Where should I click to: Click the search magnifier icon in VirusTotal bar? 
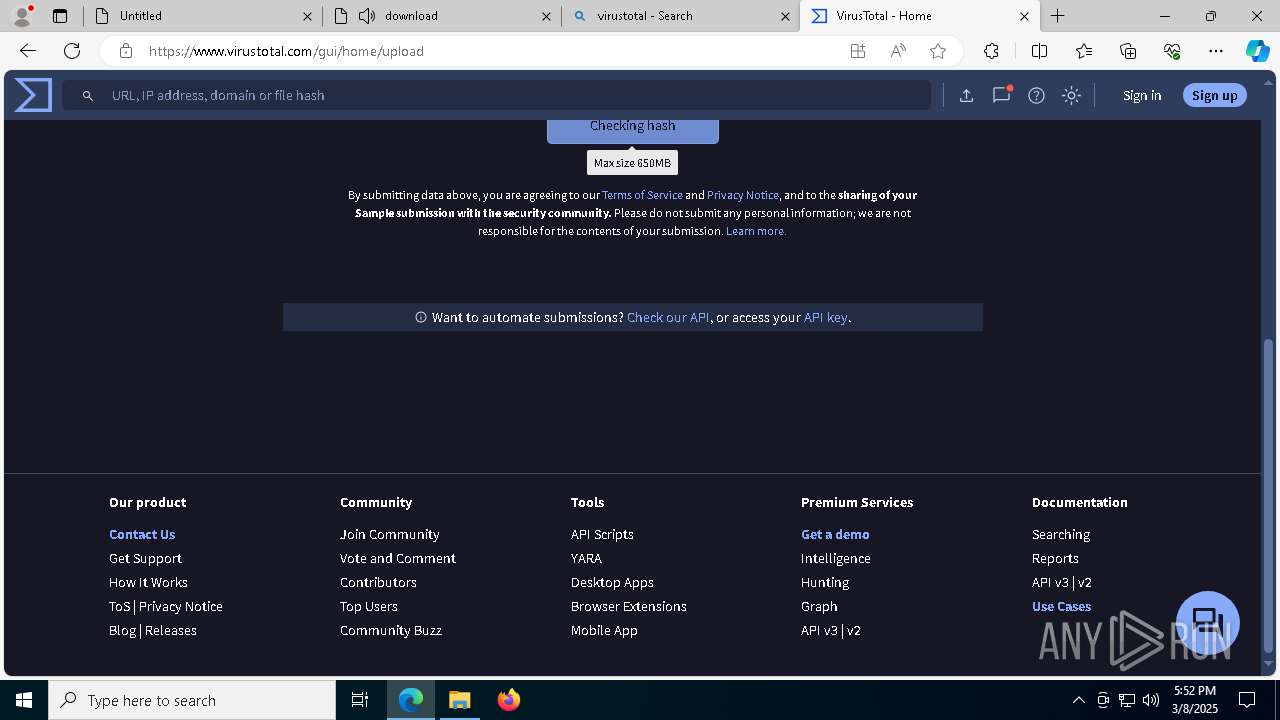pyautogui.click(x=88, y=95)
